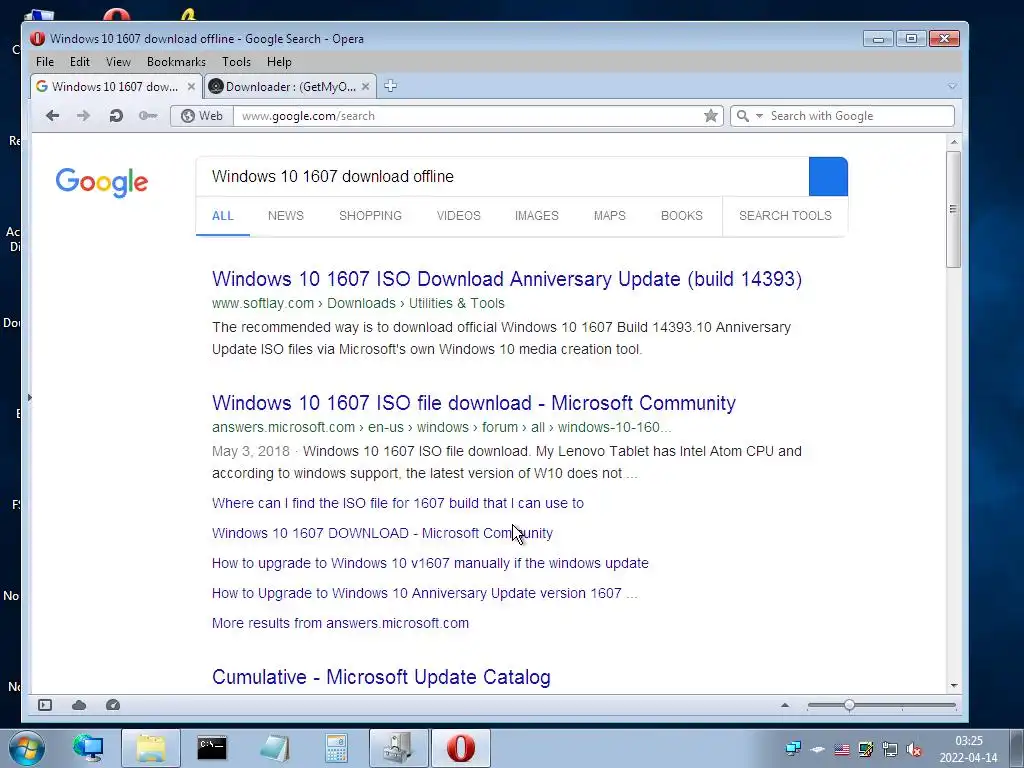Screen dimensions: 1024x768
Task: Open the View options arrow near zoom slider
Action: (785, 705)
